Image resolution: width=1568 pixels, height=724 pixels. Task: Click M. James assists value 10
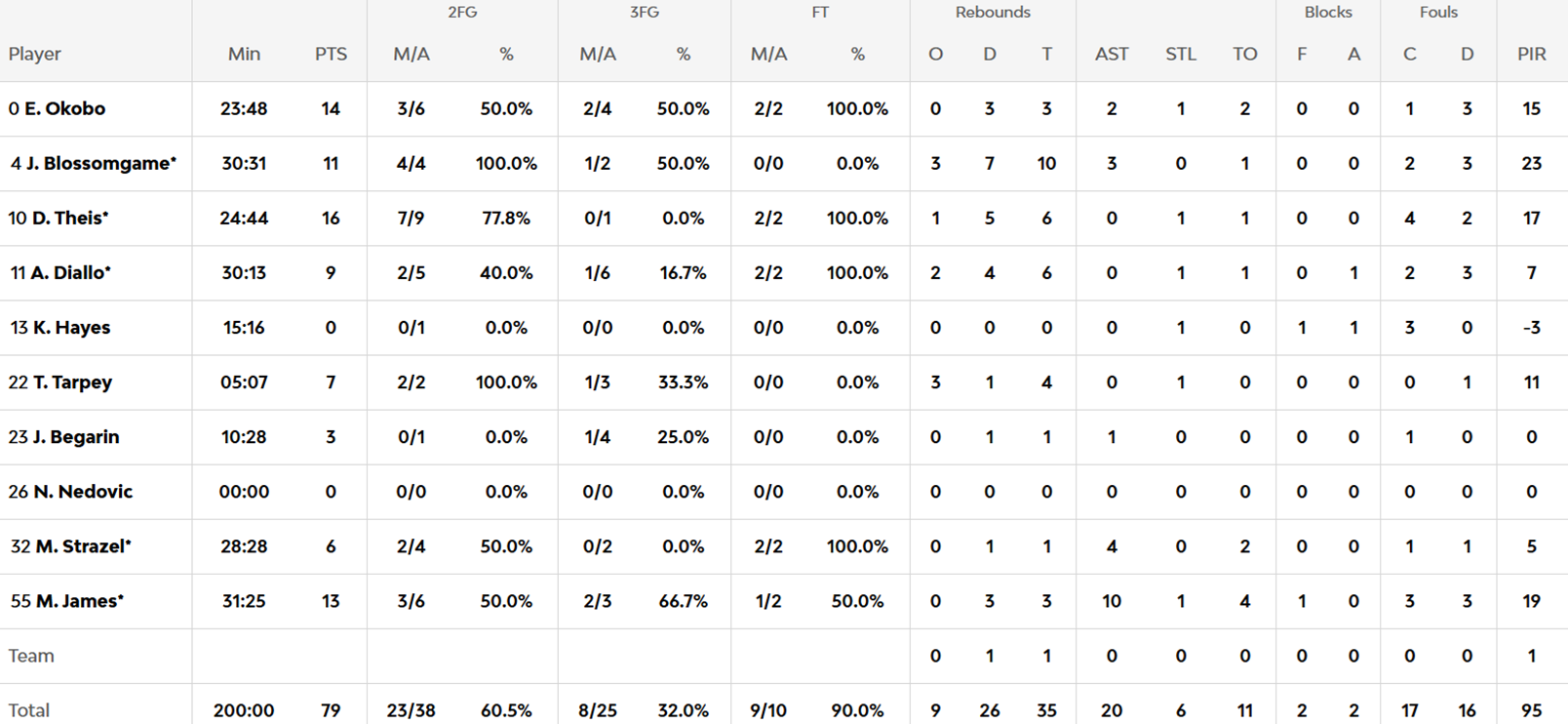coord(1112,600)
